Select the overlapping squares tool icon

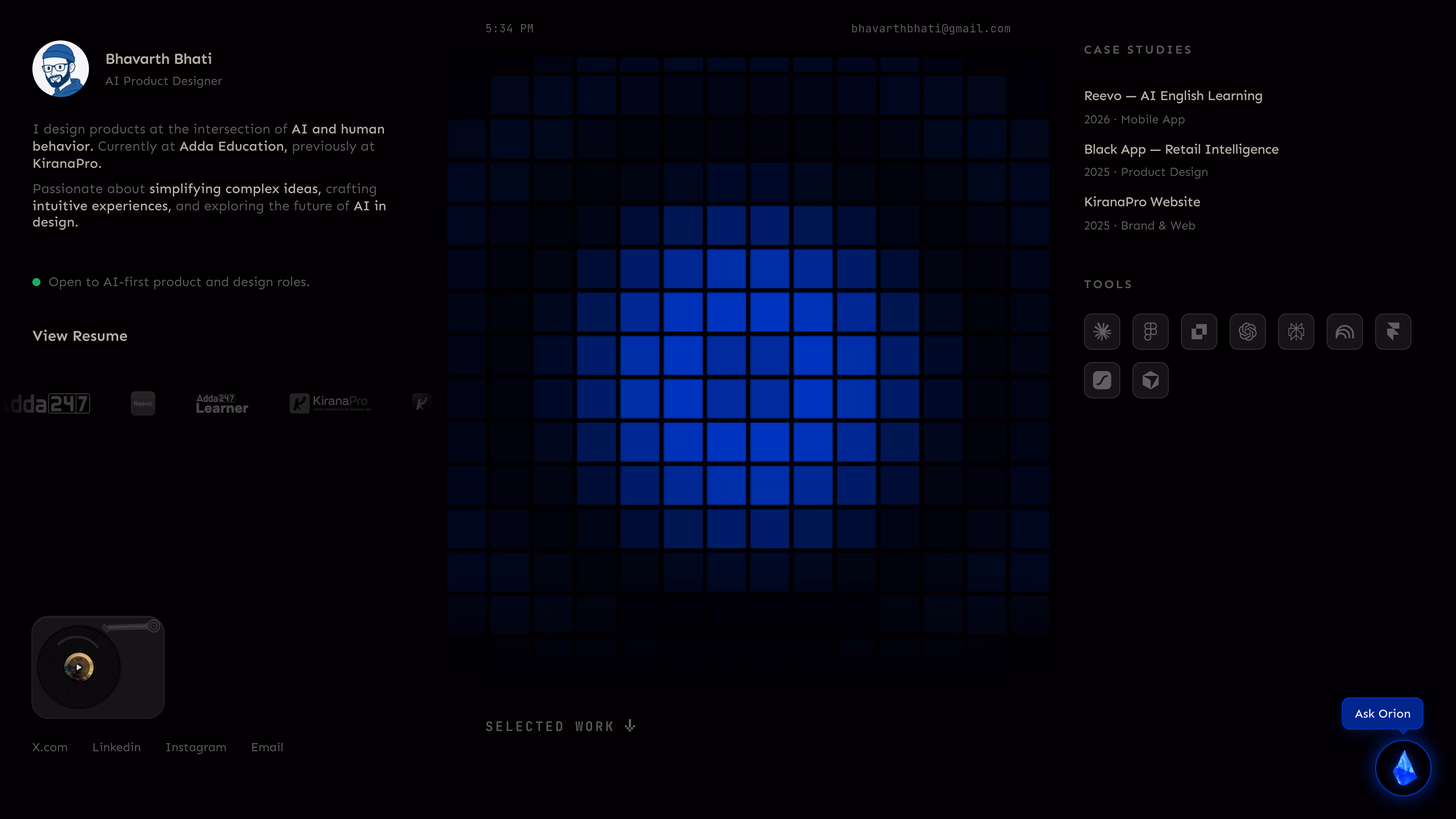(1199, 332)
